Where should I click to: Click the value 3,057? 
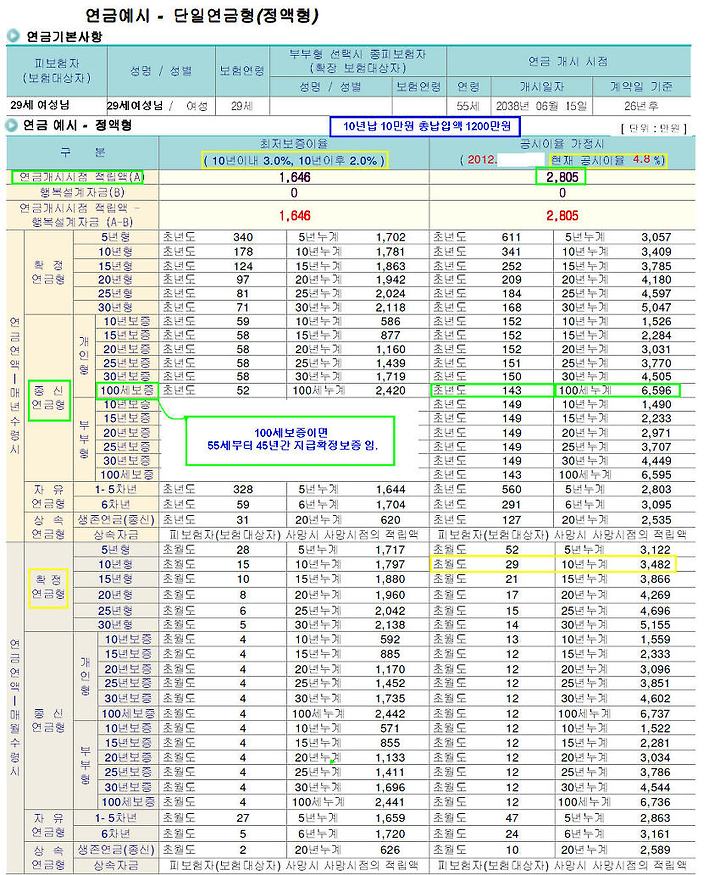tap(656, 237)
